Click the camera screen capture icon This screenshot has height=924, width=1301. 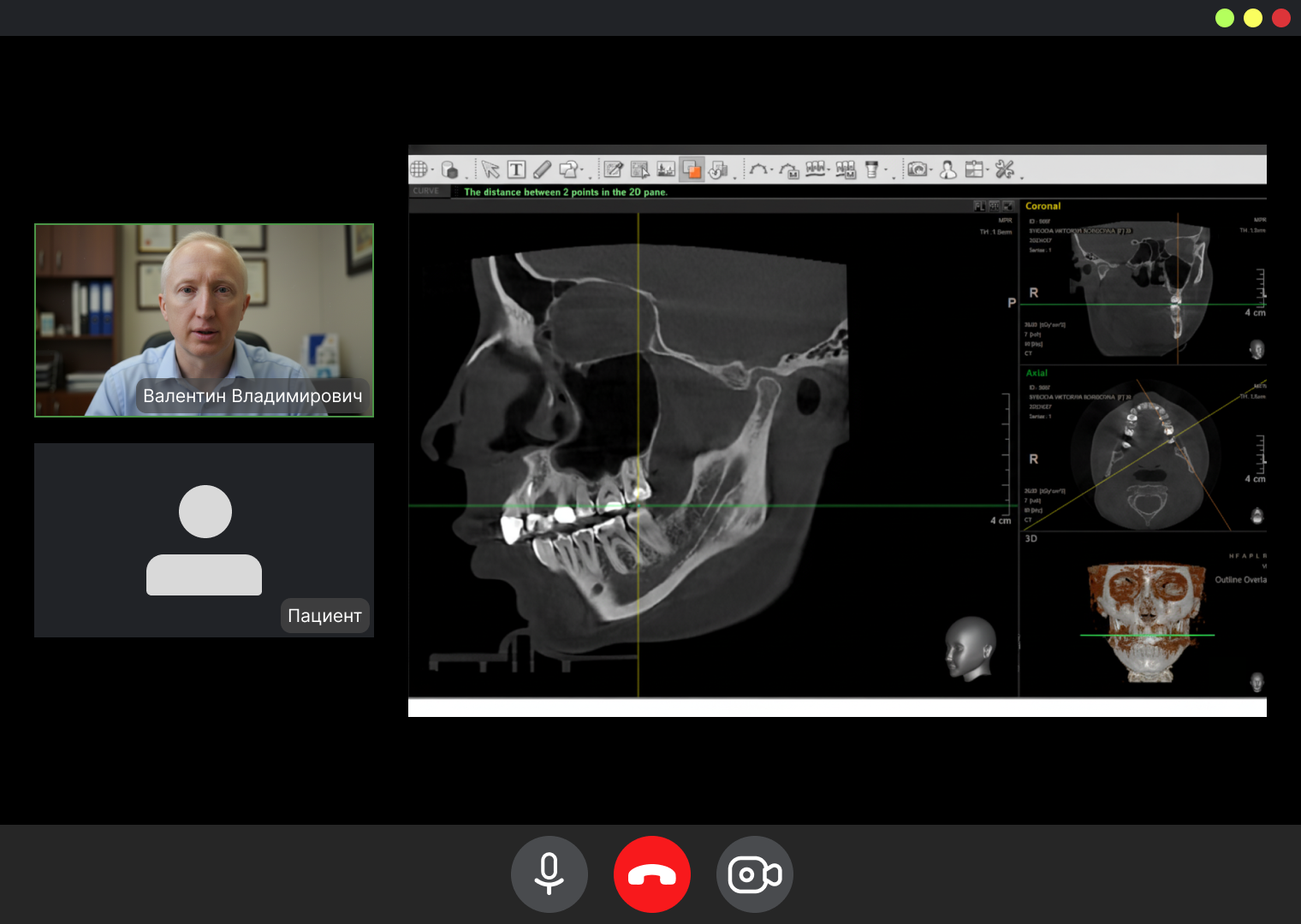(x=917, y=169)
